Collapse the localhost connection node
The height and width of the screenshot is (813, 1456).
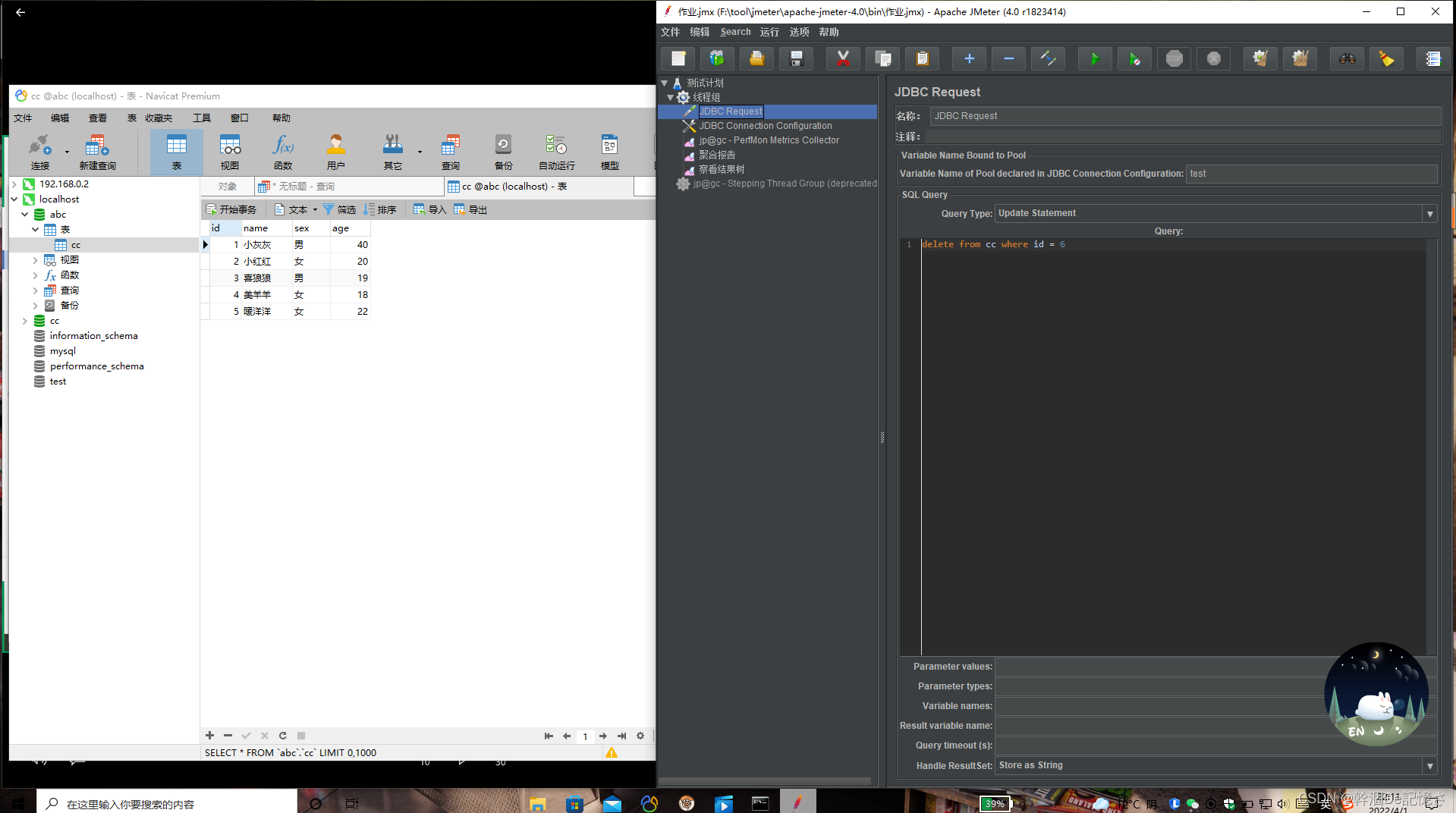click(14, 199)
